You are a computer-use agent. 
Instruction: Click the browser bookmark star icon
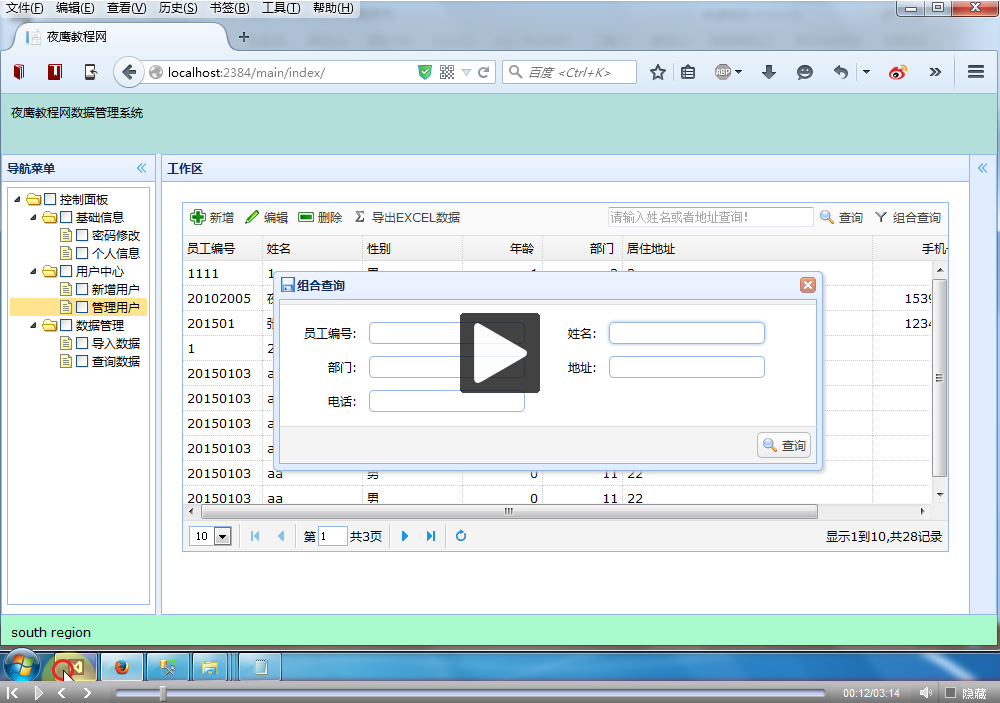tap(658, 72)
